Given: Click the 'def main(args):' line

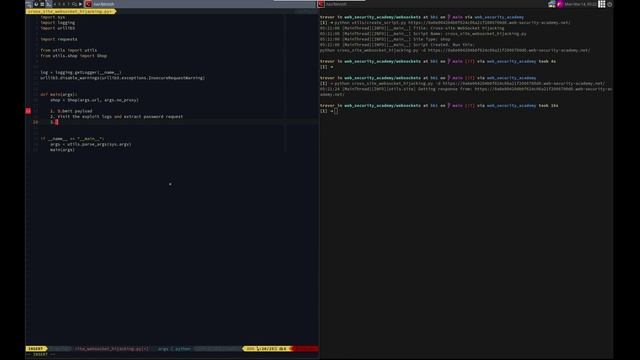Looking at the screenshot, I should click(59, 94).
